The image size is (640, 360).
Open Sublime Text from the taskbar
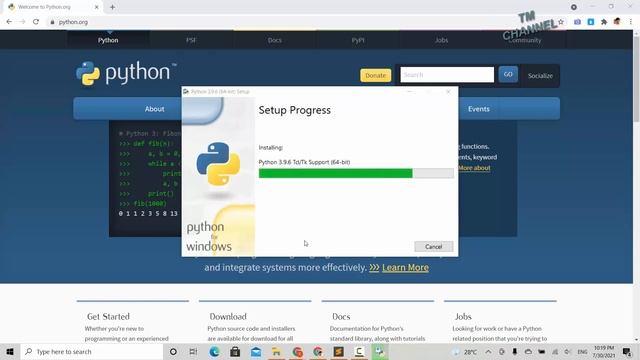(338, 351)
